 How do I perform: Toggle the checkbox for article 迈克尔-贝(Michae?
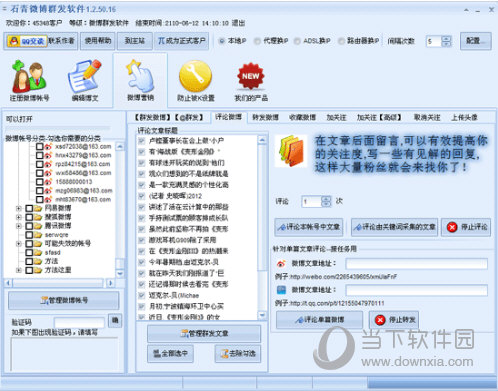[141, 295]
